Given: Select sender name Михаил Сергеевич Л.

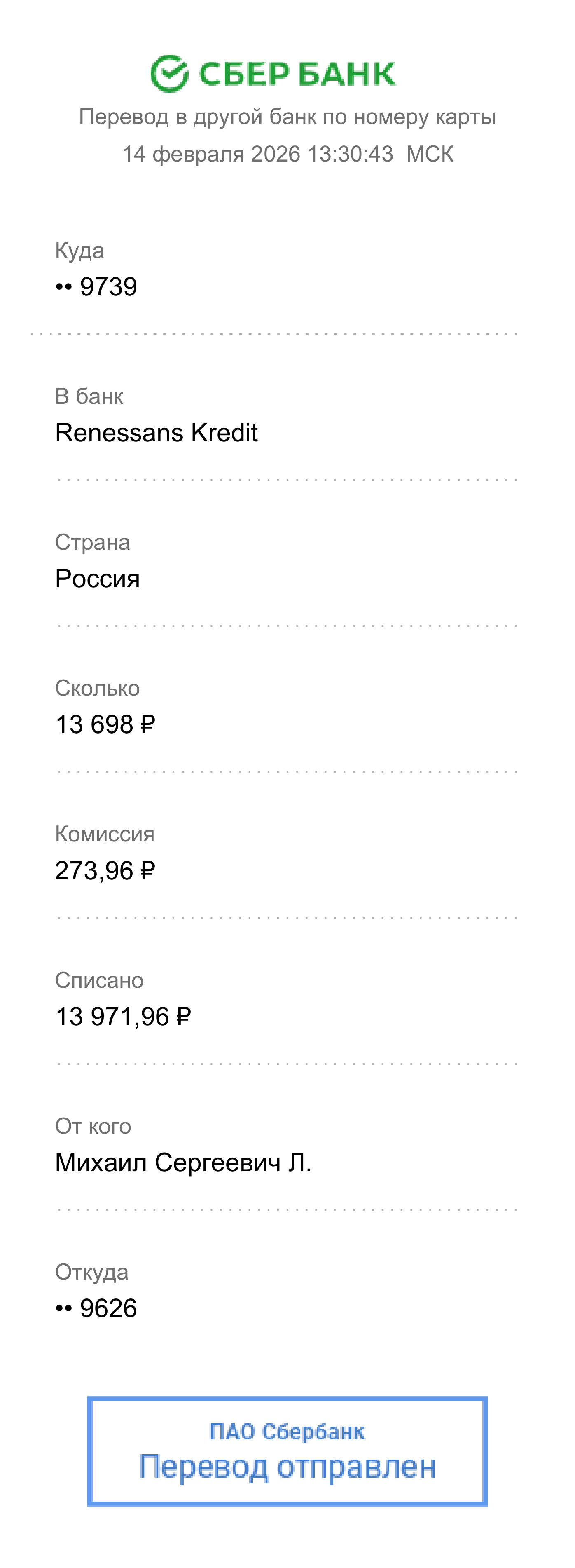Looking at the screenshot, I should click(183, 1163).
